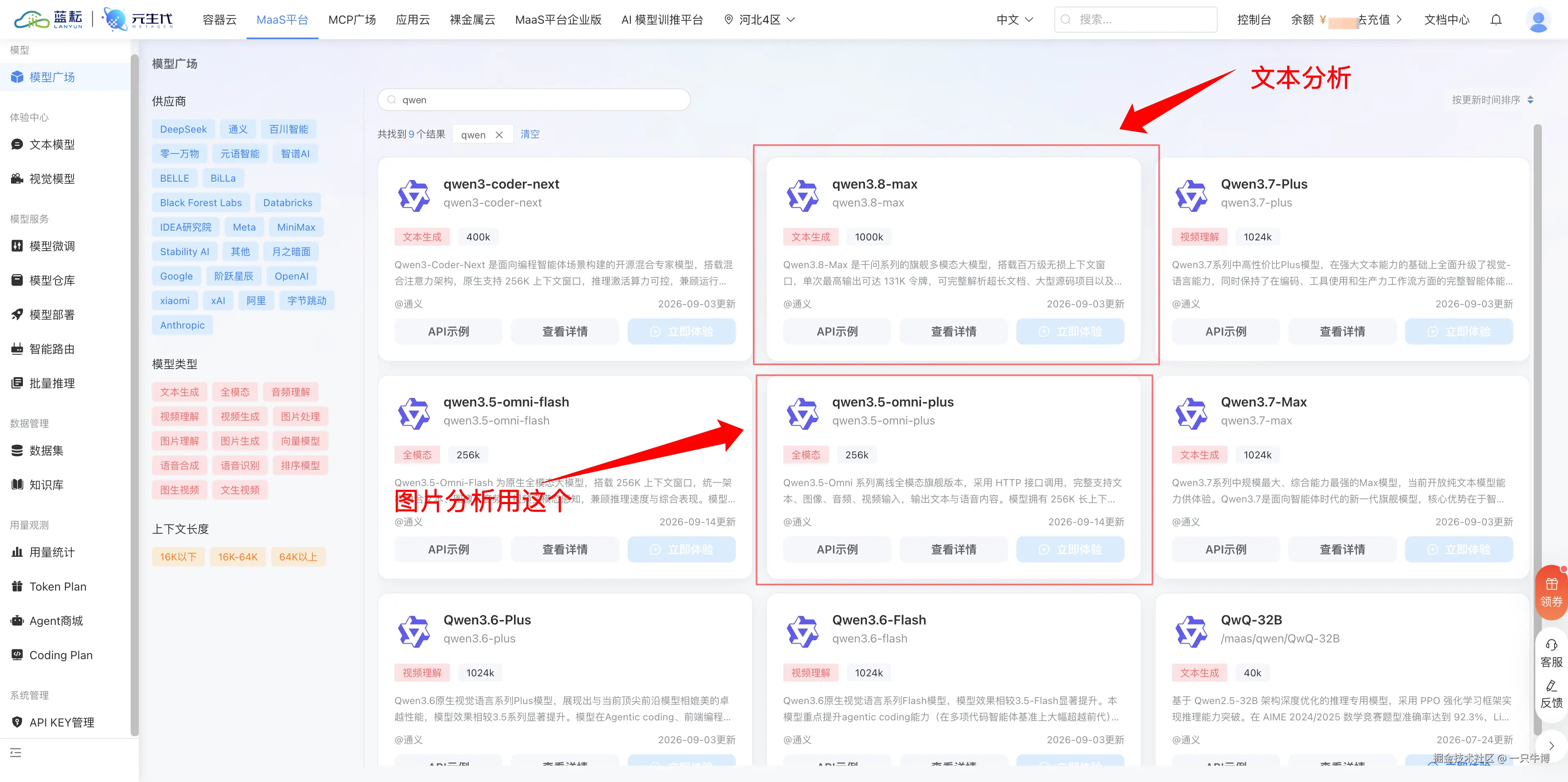Expand the bottom-right floating panel arrow
This screenshot has width=1568, height=782.
(x=1551, y=746)
